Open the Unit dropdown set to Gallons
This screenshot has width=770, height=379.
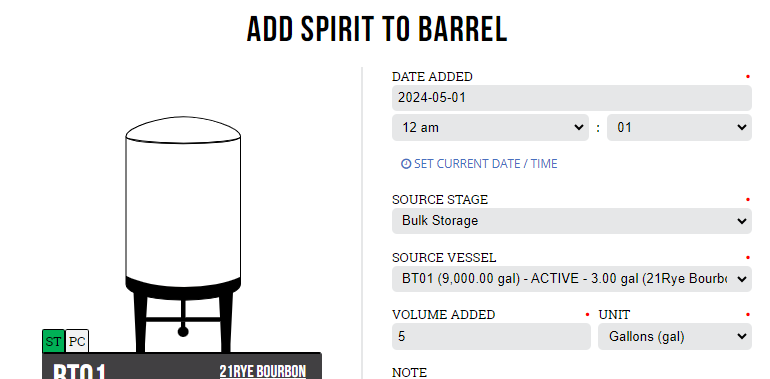[x=675, y=337]
